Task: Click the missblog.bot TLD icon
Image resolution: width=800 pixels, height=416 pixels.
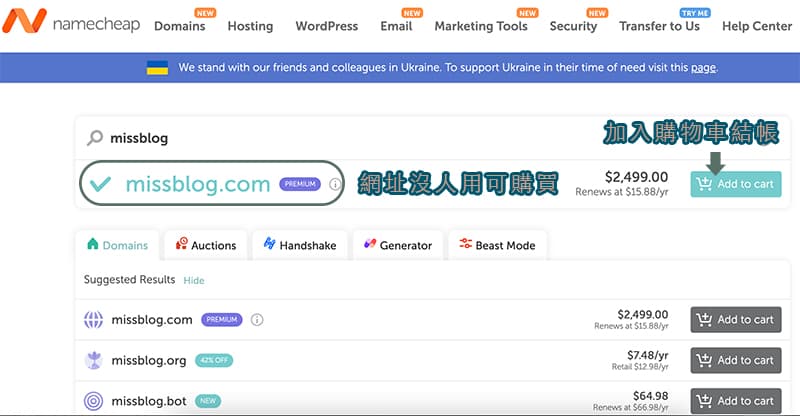Action: pos(93,401)
